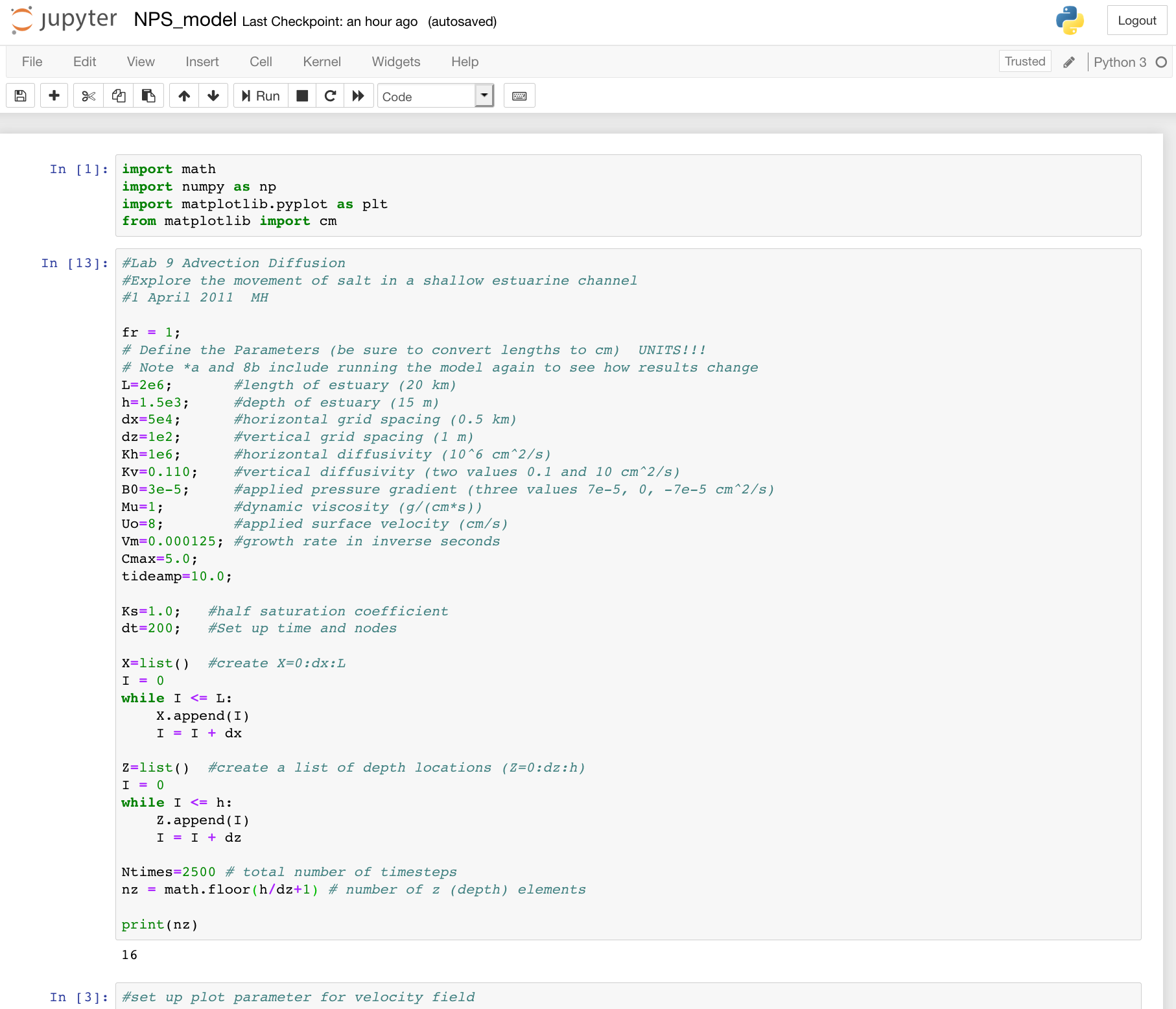Click the save and checkpoint icon

pyautogui.click(x=21, y=96)
